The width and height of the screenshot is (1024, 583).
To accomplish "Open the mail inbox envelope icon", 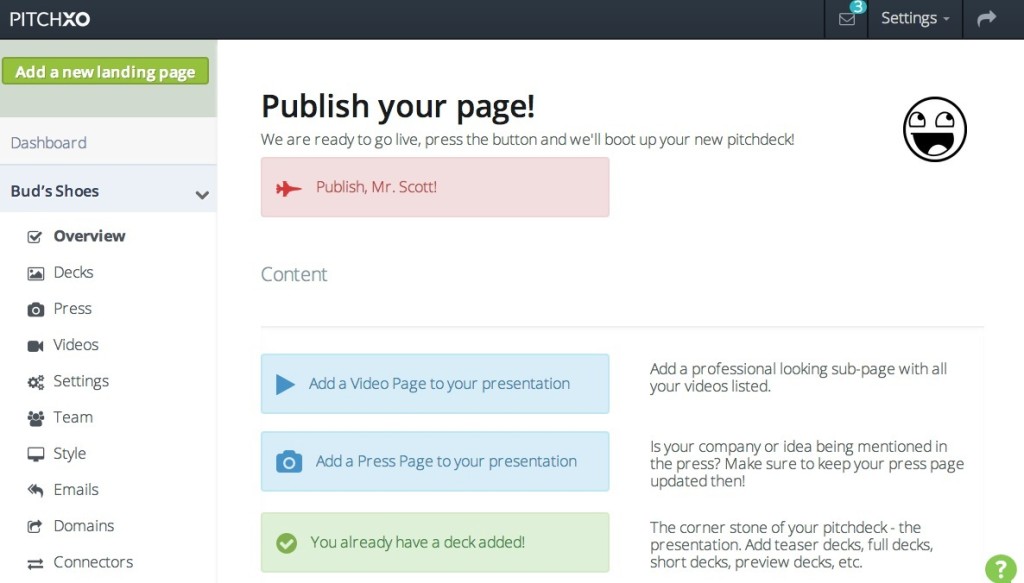I will (846, 19).
